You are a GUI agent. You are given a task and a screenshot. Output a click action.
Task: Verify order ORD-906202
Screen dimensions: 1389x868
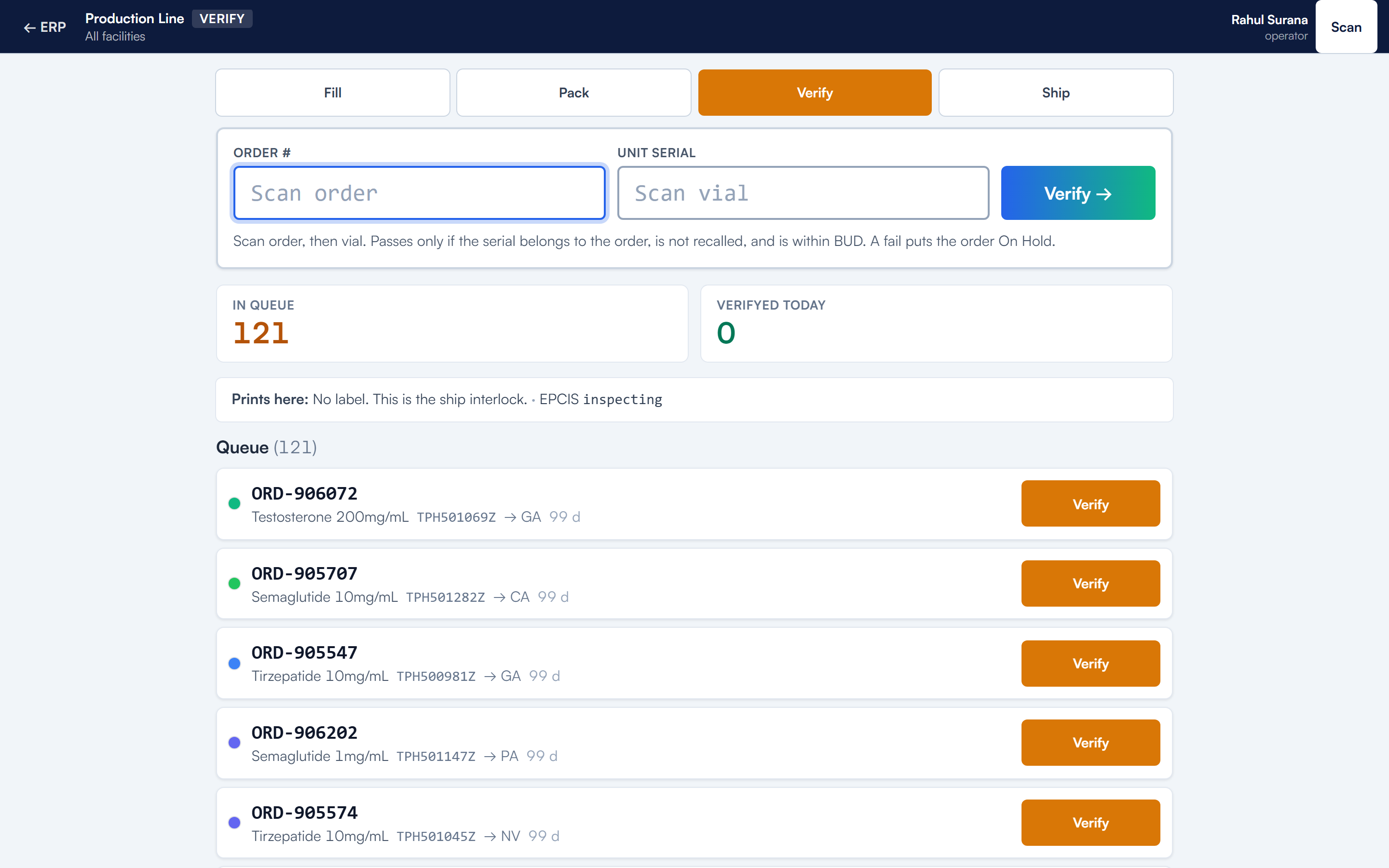[x=1090, y=742]
